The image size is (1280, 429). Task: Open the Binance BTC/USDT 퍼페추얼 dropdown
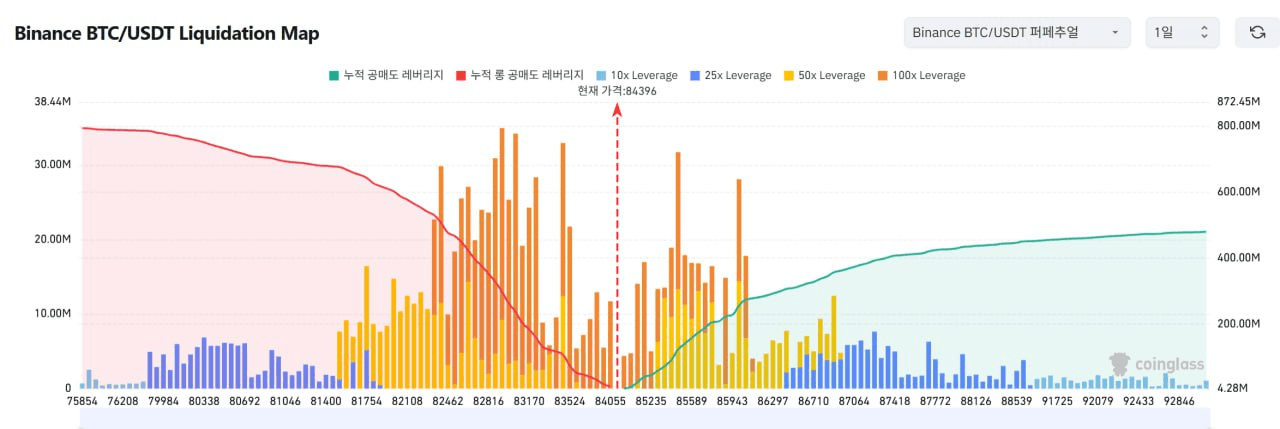pyautogui.click(x=1017, y=33)
